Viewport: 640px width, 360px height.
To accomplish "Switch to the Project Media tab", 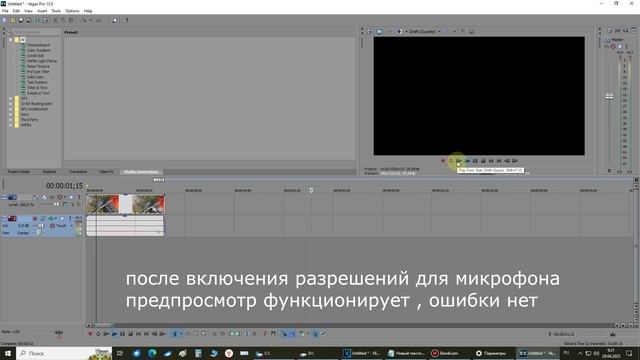I will pyautogui.click(x=18, y=172).
